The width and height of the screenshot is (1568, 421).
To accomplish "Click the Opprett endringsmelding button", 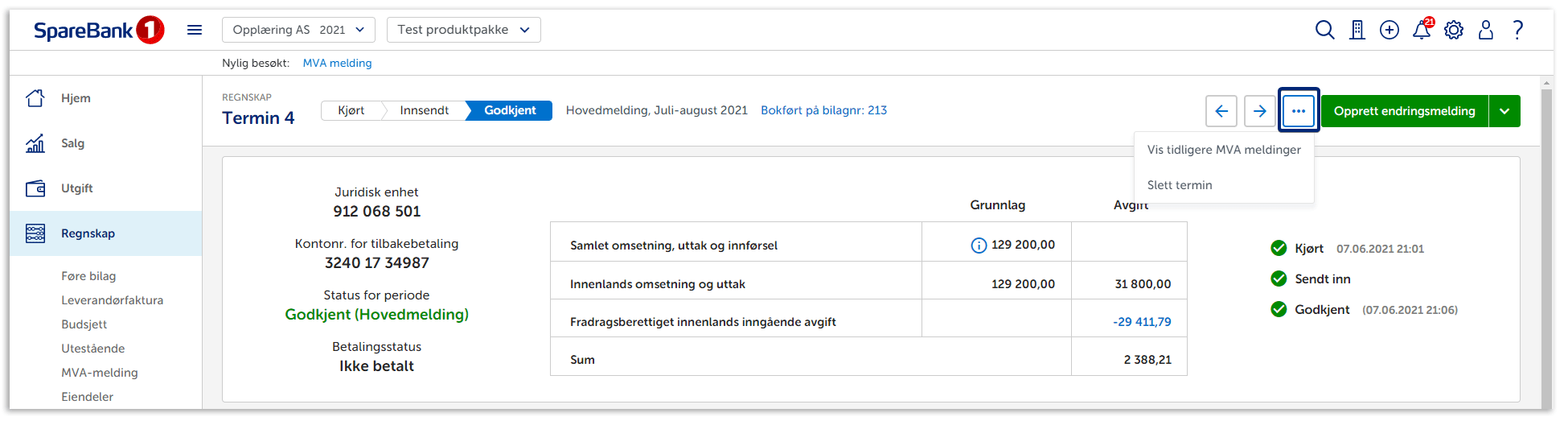I will pyautogui.click(x=1404, y=111).
